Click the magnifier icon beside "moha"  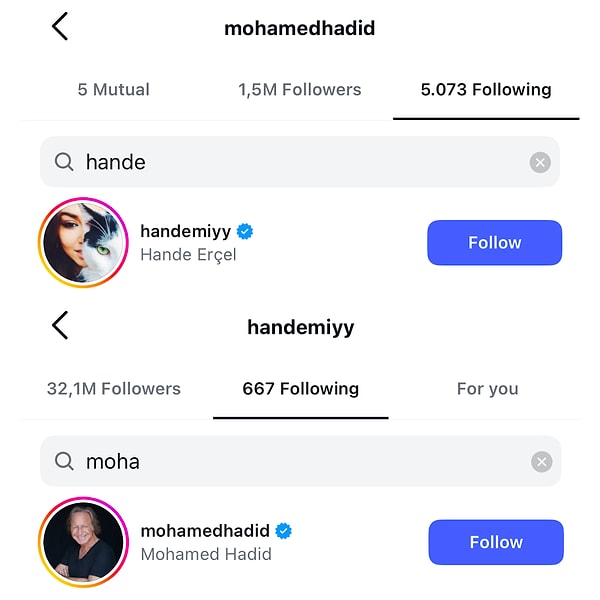pos(64,461)
